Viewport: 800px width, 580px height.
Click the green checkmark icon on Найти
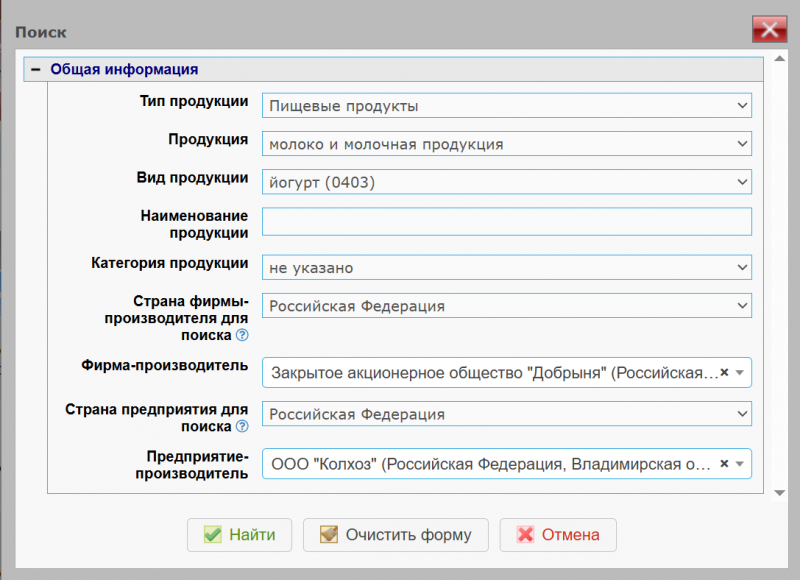(212, 535)
